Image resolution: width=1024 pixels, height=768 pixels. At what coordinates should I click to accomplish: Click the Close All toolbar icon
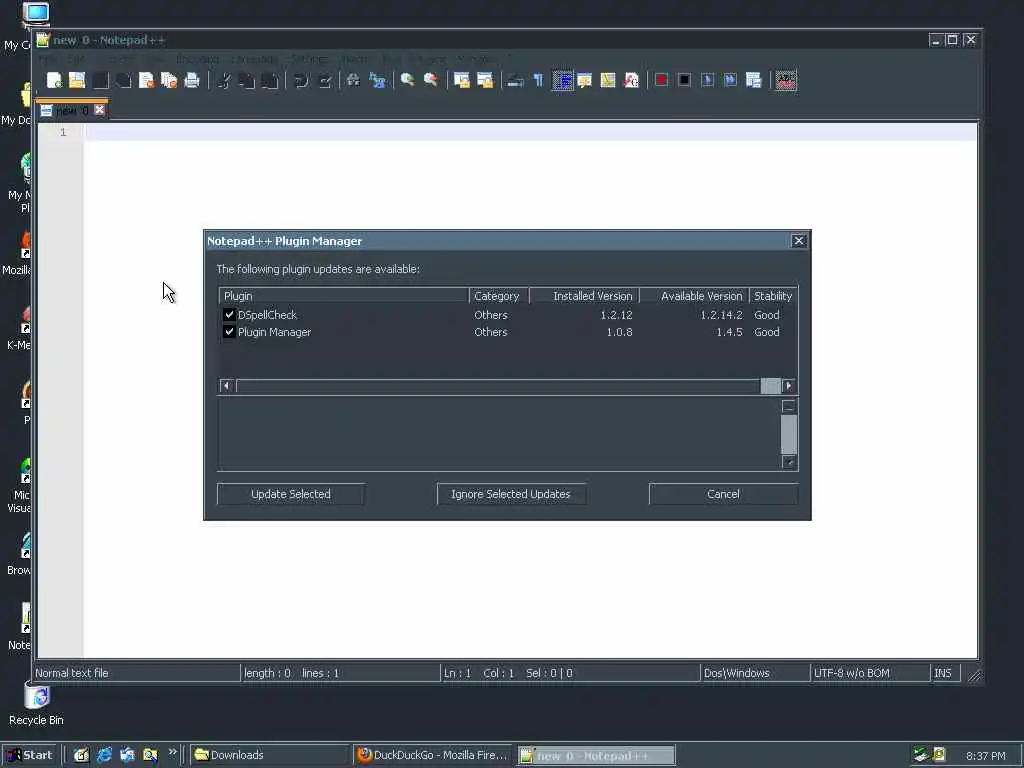[x=169, y=80]
